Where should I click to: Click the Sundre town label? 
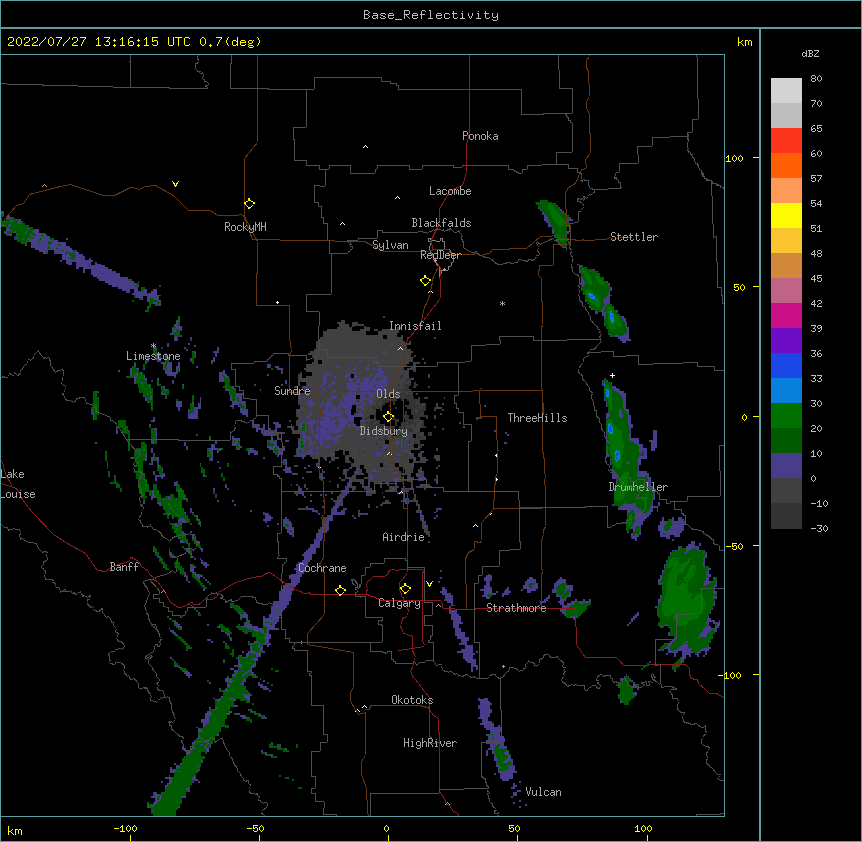pos(292,391)
